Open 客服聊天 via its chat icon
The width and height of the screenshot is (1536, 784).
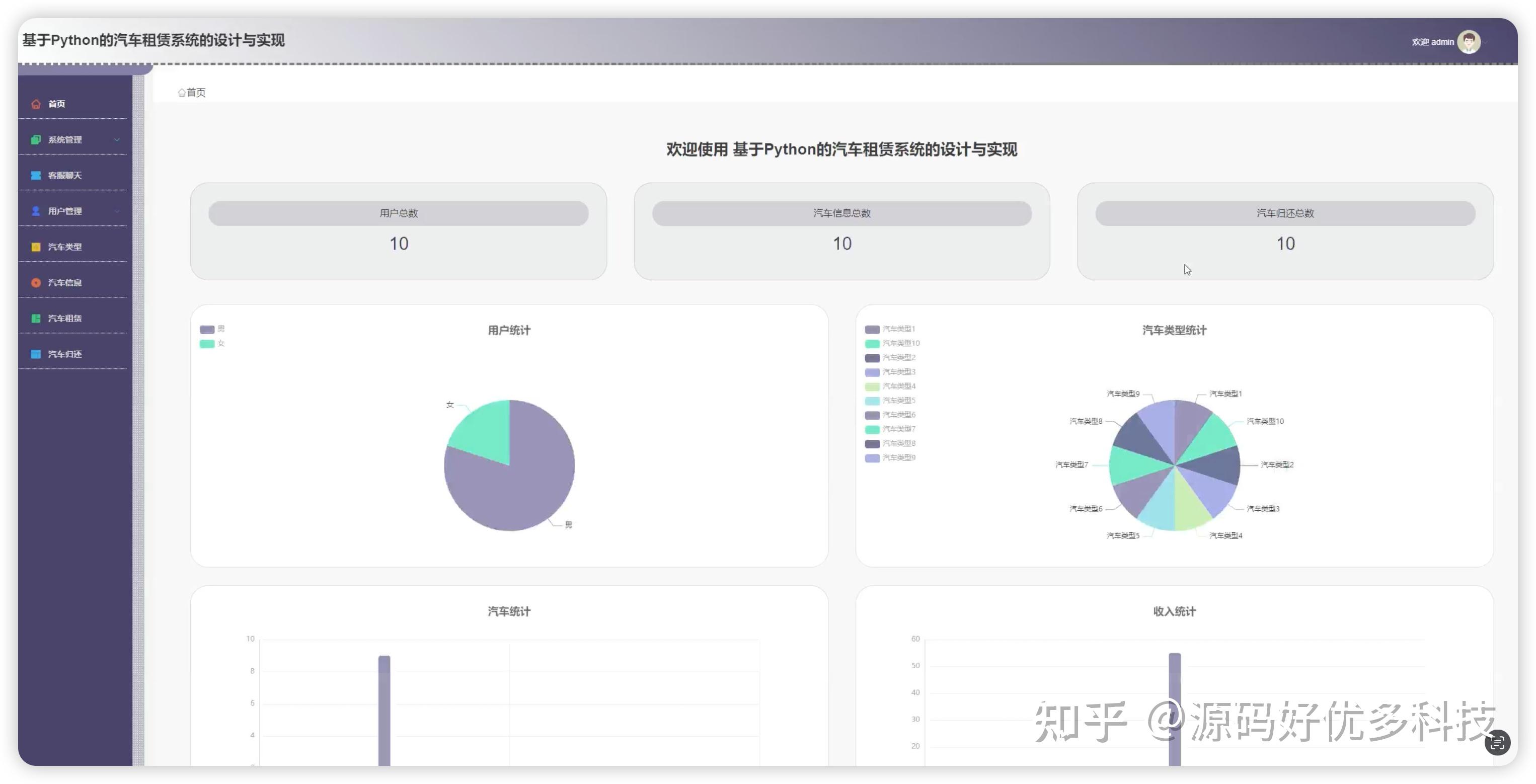point(35,175)
